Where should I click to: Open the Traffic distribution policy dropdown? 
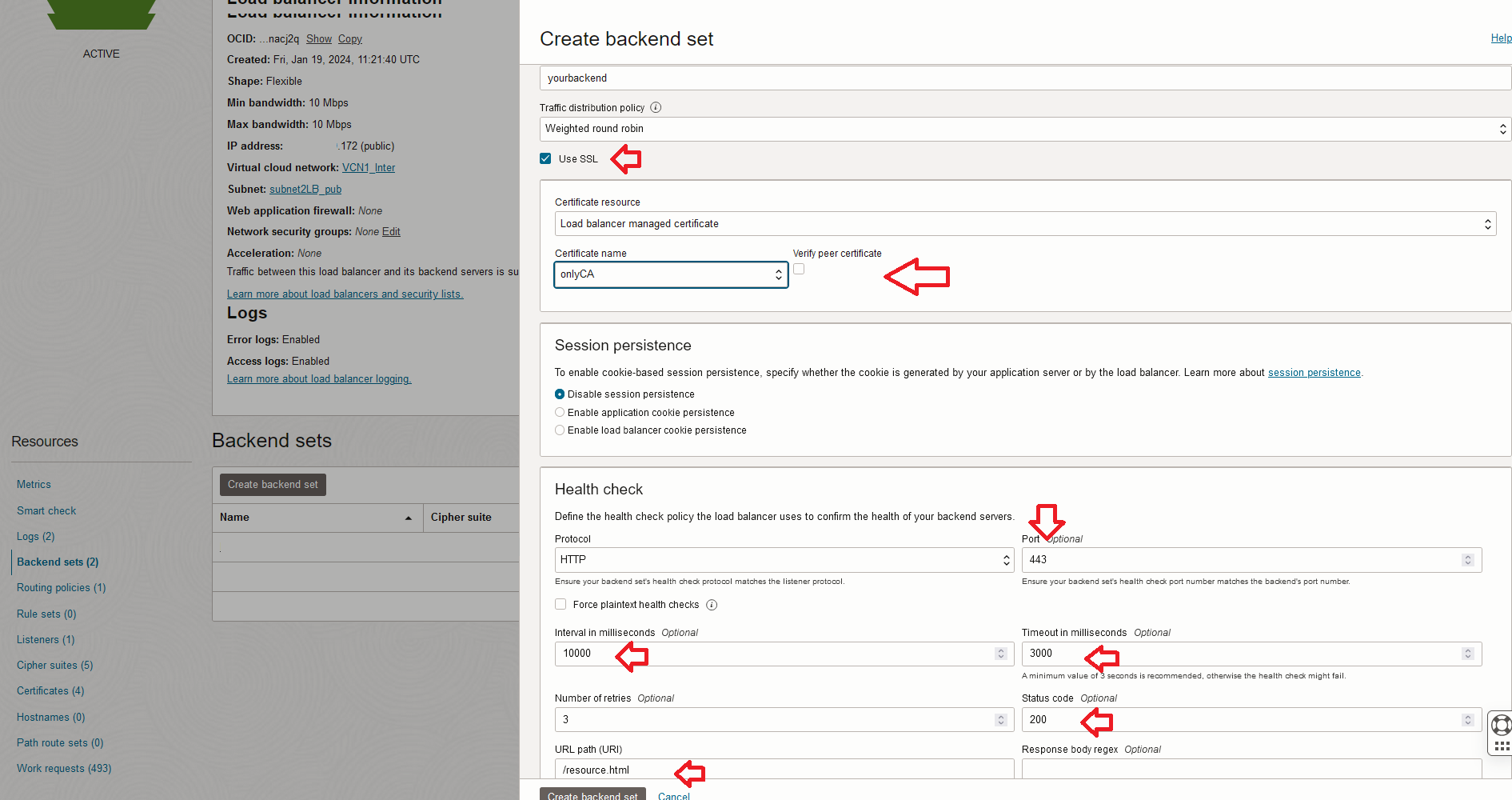tap(1025, 129)
